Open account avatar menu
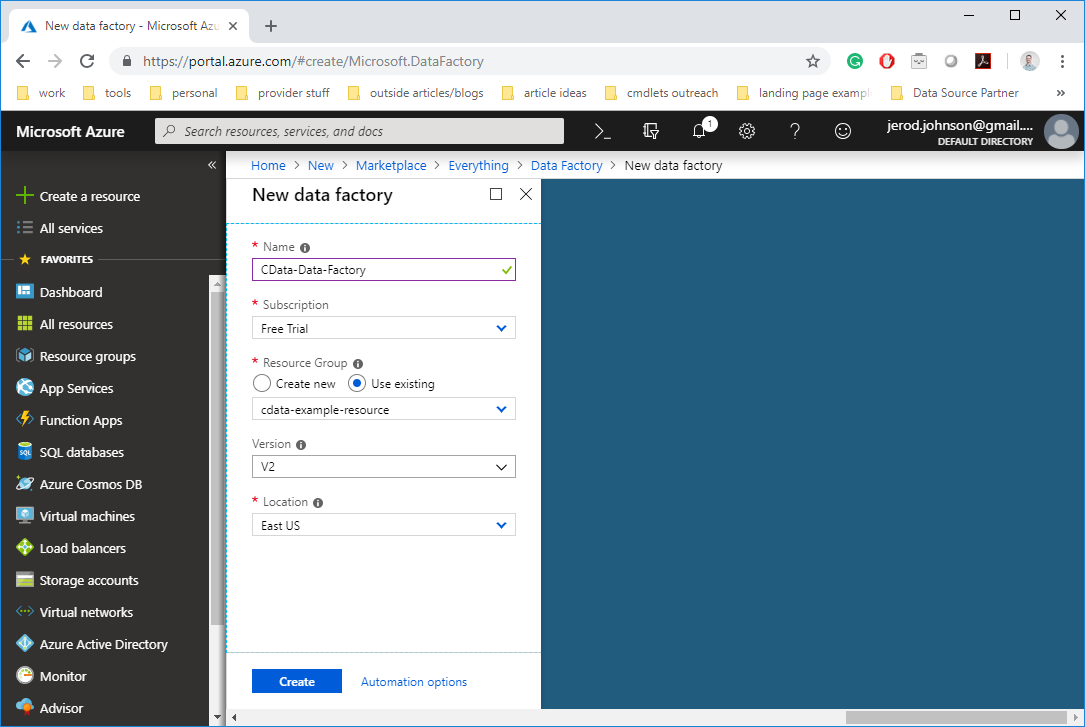1085x727 pixels. (x=1061, y=131)
